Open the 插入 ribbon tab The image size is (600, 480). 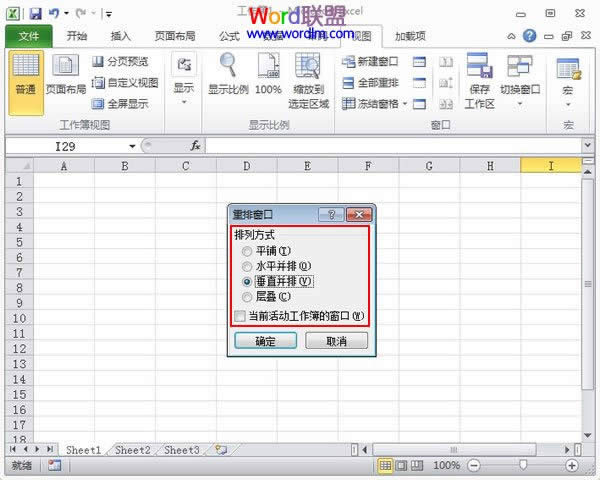pos(120,36)
